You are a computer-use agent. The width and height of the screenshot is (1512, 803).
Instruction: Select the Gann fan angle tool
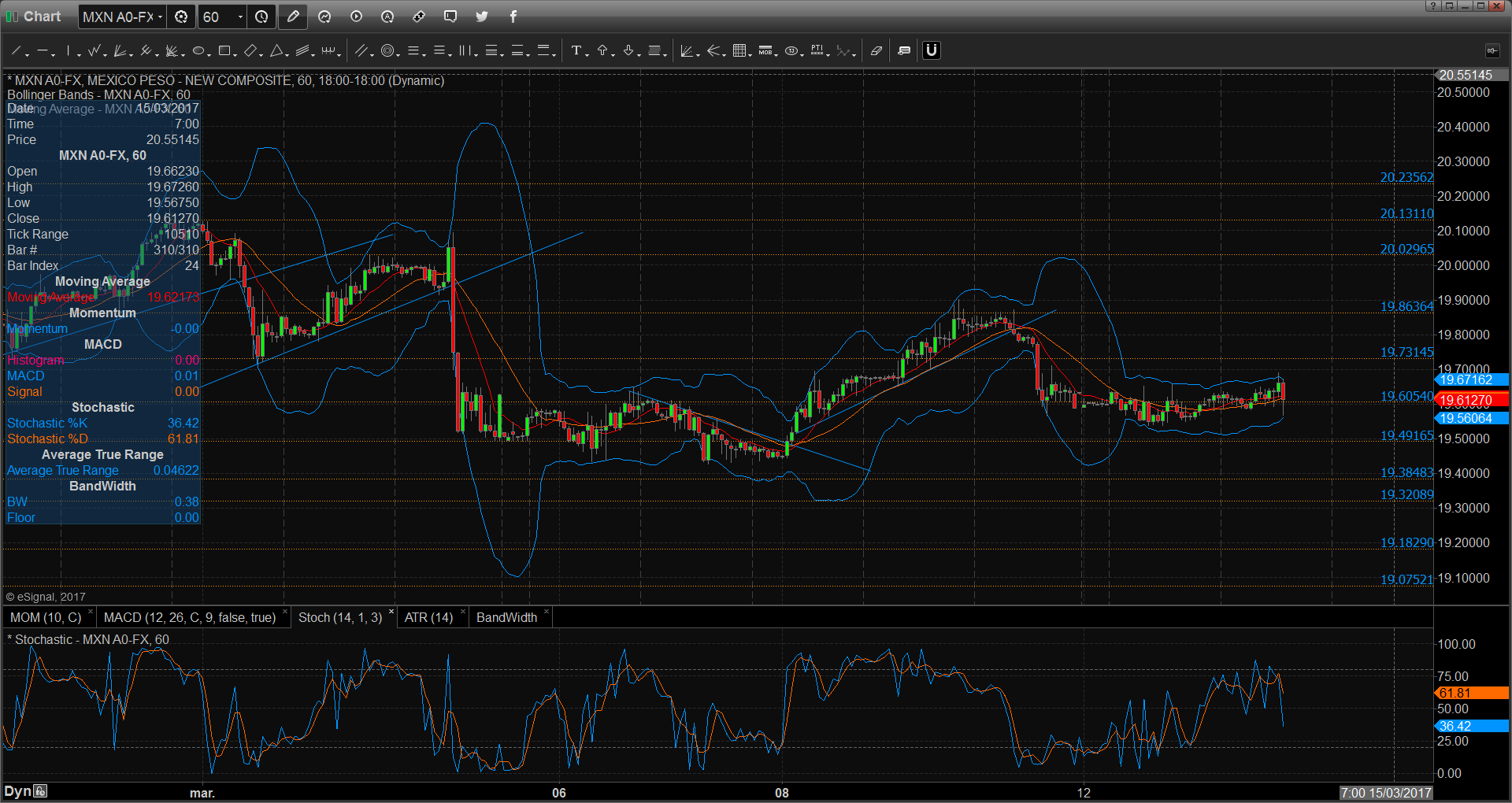(x=686, y=51)
